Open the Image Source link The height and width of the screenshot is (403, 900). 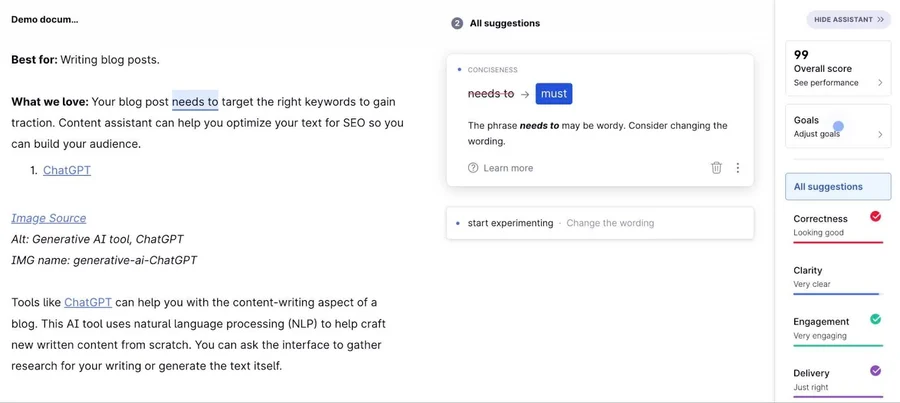(x=49, y=218)
